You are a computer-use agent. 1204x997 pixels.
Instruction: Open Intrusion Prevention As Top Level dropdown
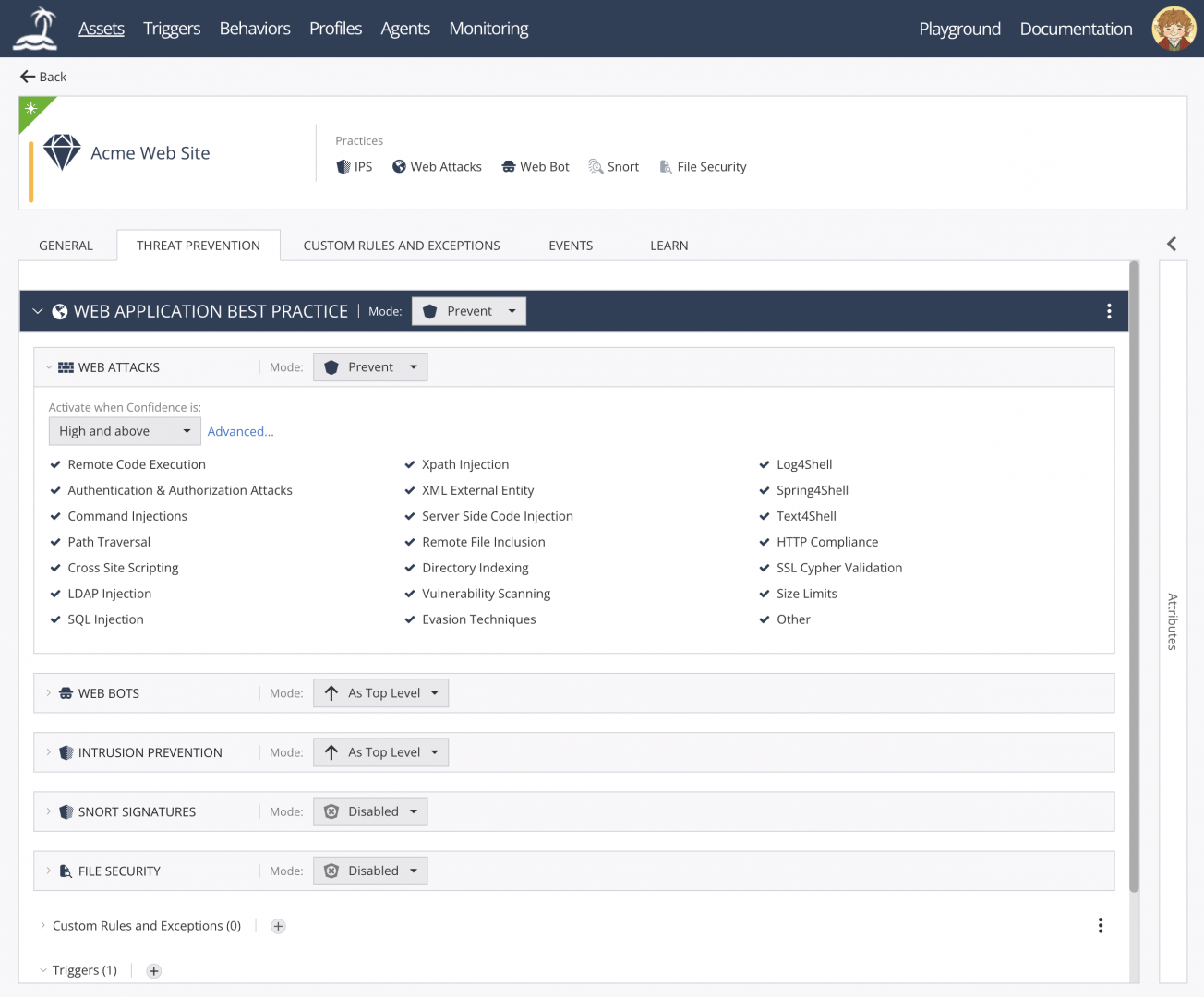point(380,752)
